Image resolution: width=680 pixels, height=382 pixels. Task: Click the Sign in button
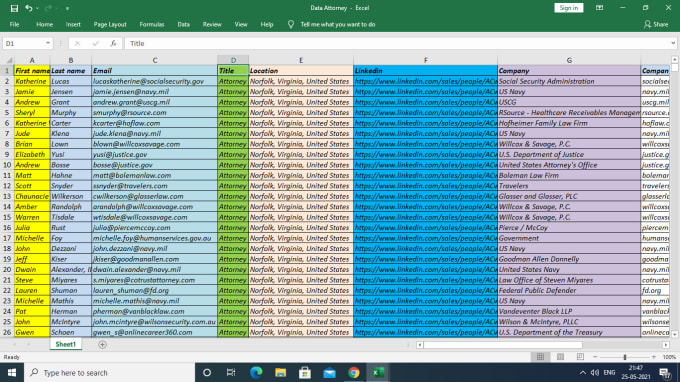[569, 8]
